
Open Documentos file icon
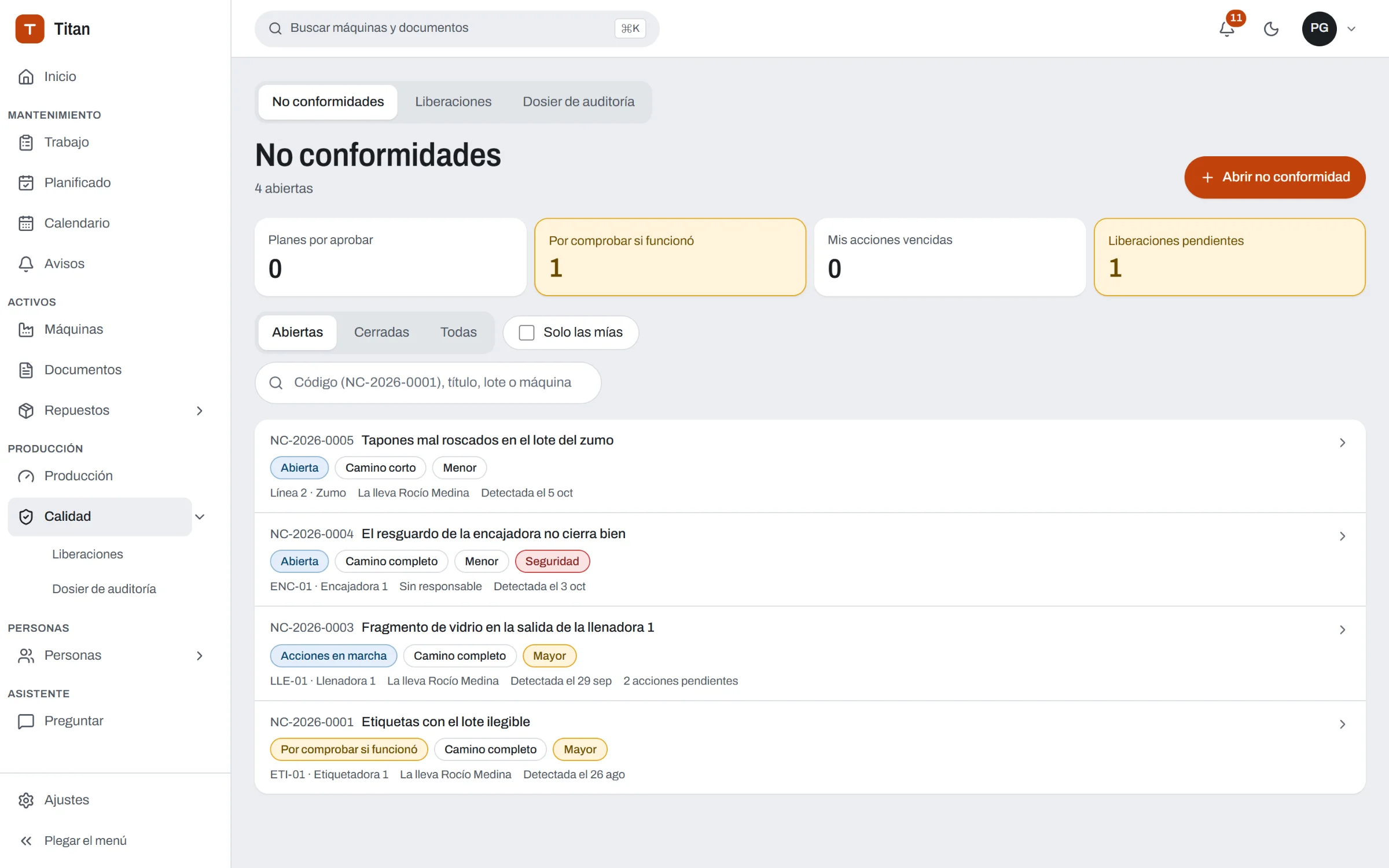pos(26,370)
